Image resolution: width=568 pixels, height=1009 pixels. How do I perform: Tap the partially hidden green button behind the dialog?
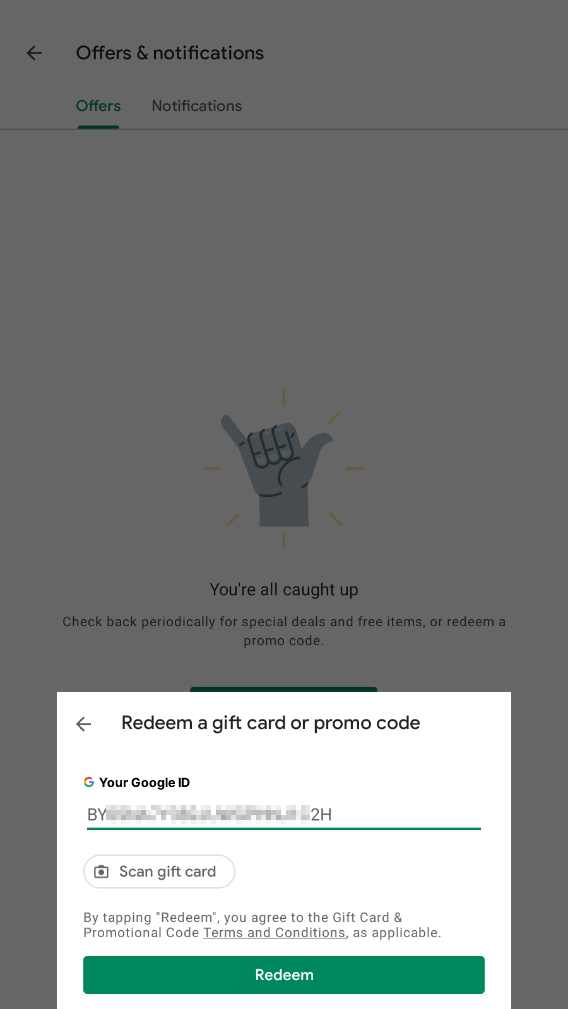[x=284, y=689]
